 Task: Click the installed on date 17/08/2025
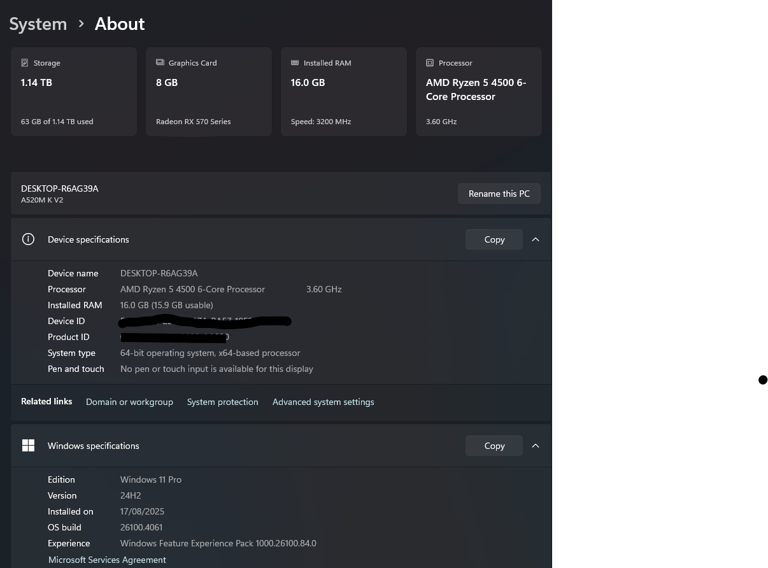coord(142,512)
